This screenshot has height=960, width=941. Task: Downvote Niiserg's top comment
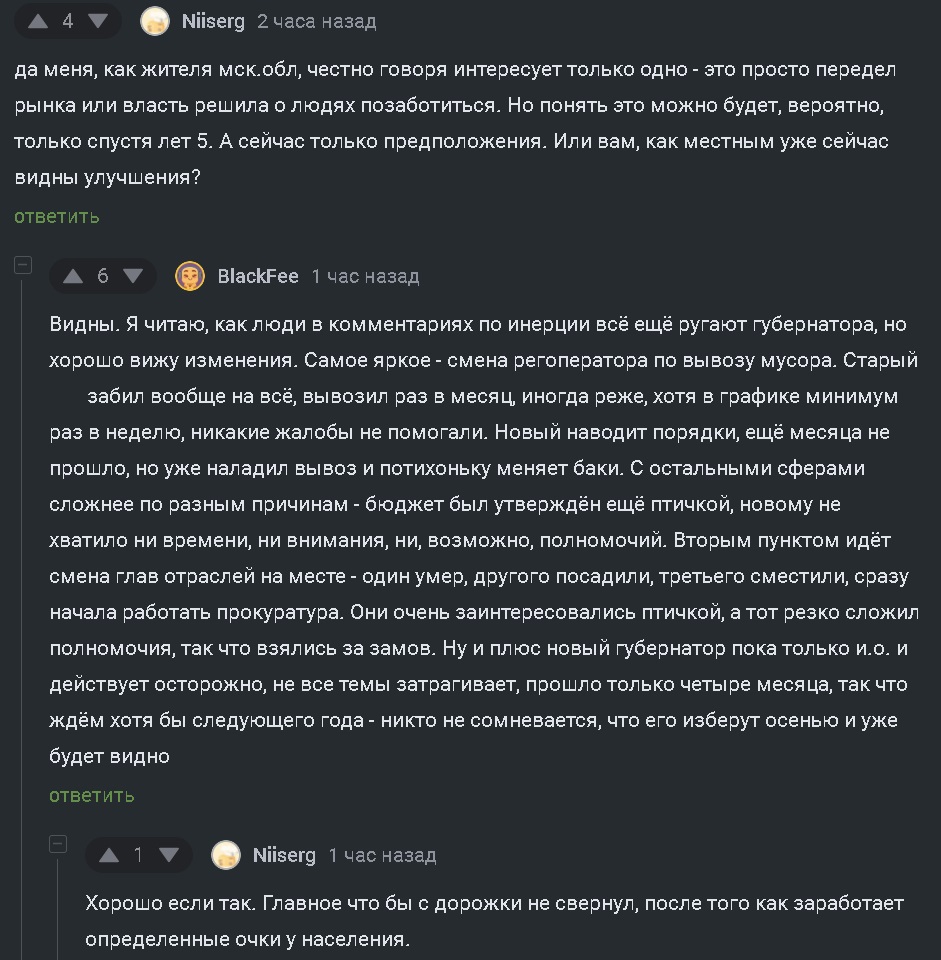98,21
